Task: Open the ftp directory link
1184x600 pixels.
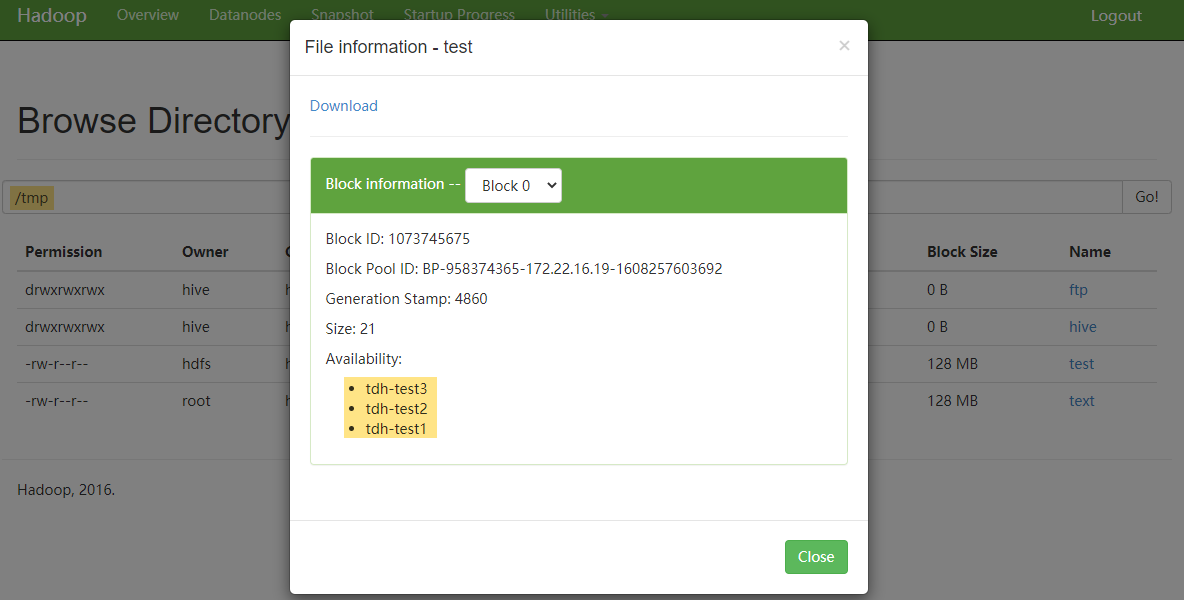Action: tap(1078, 290)
